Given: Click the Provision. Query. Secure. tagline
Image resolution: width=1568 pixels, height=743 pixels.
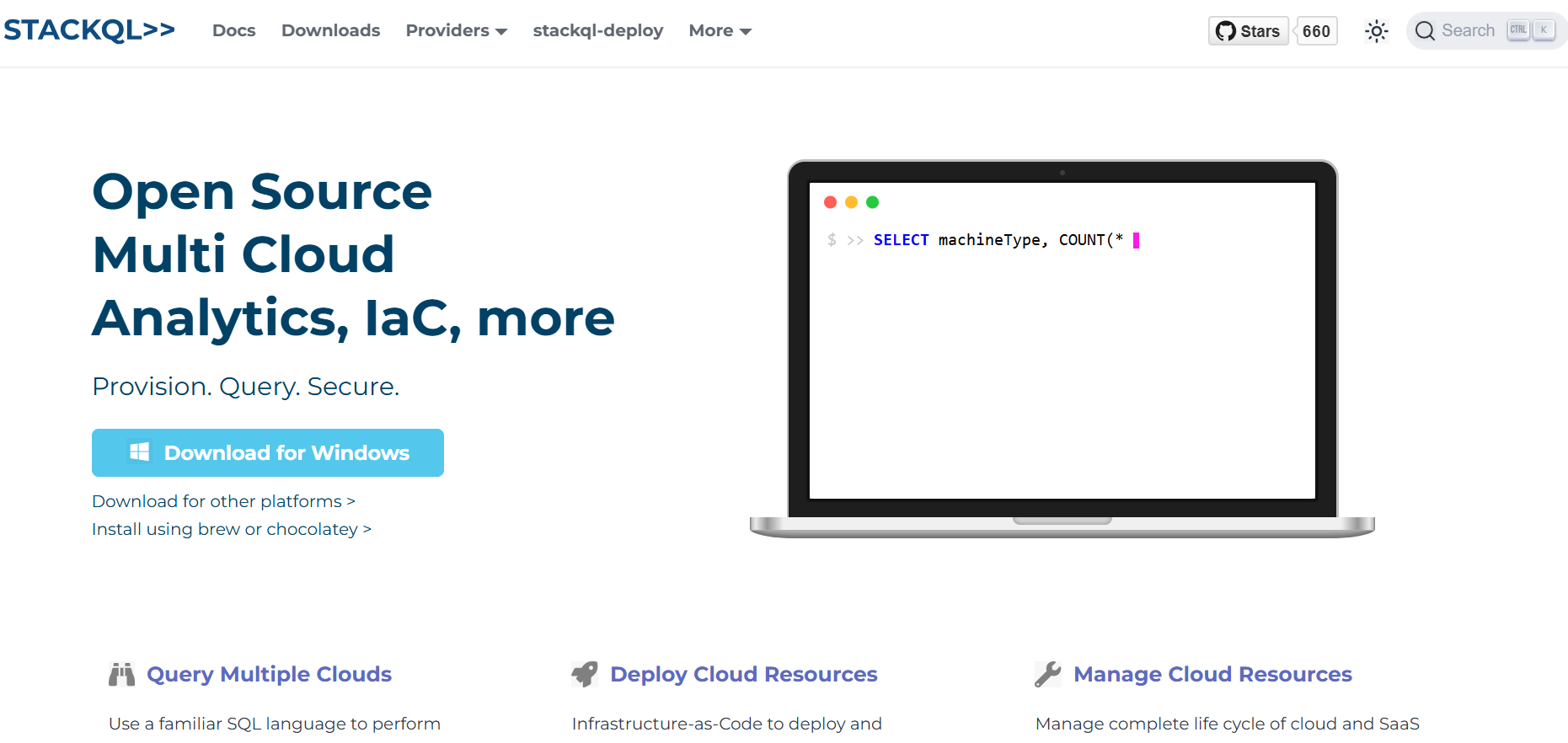Looking at the screenshot, I should [245, 387].
